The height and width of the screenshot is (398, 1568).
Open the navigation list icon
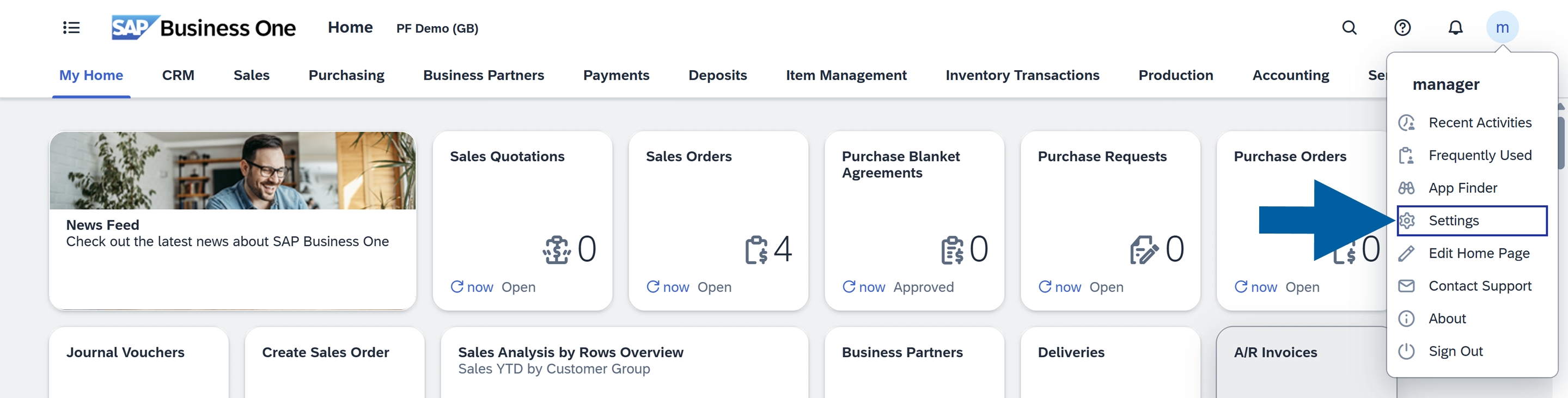point(70,28)
